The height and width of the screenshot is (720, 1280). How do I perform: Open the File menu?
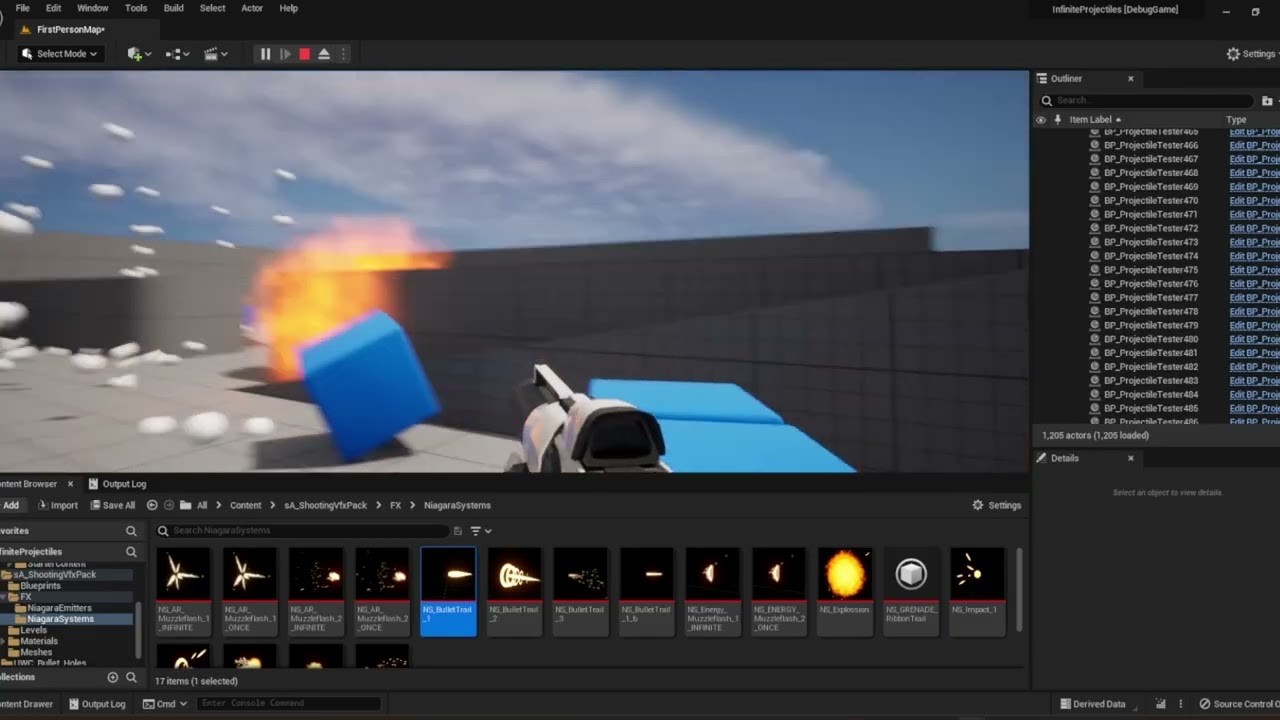click(x=22, y=8)
